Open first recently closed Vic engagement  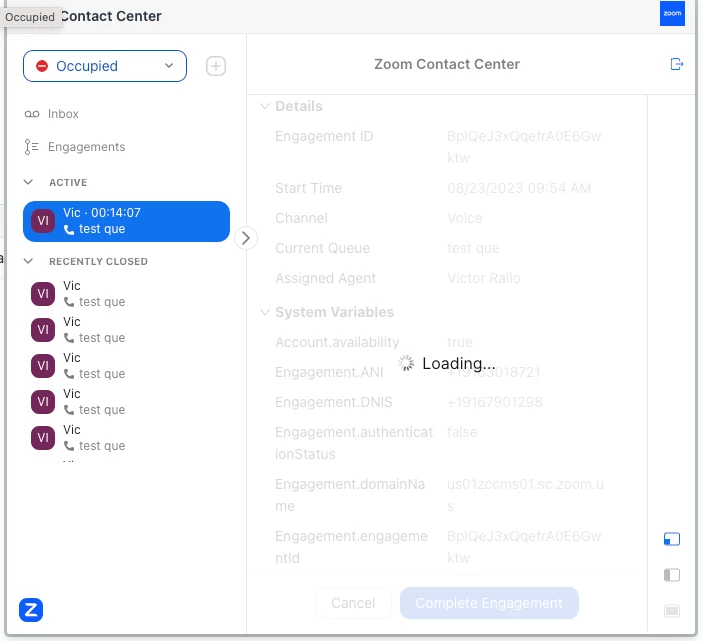(x=126, y=294)
